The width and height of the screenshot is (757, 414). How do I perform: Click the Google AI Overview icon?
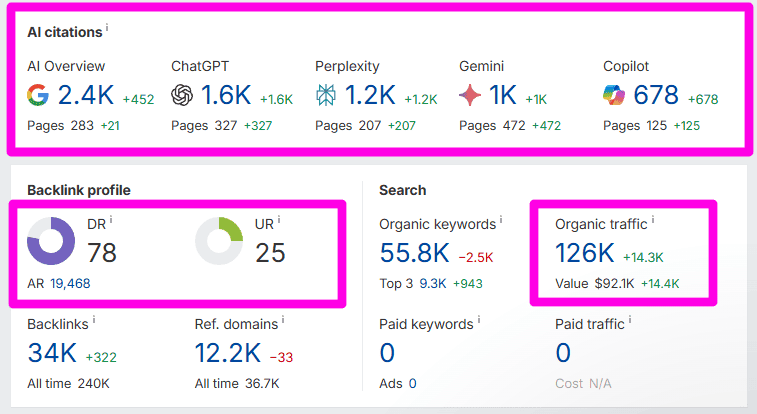[x=39, y=96]
